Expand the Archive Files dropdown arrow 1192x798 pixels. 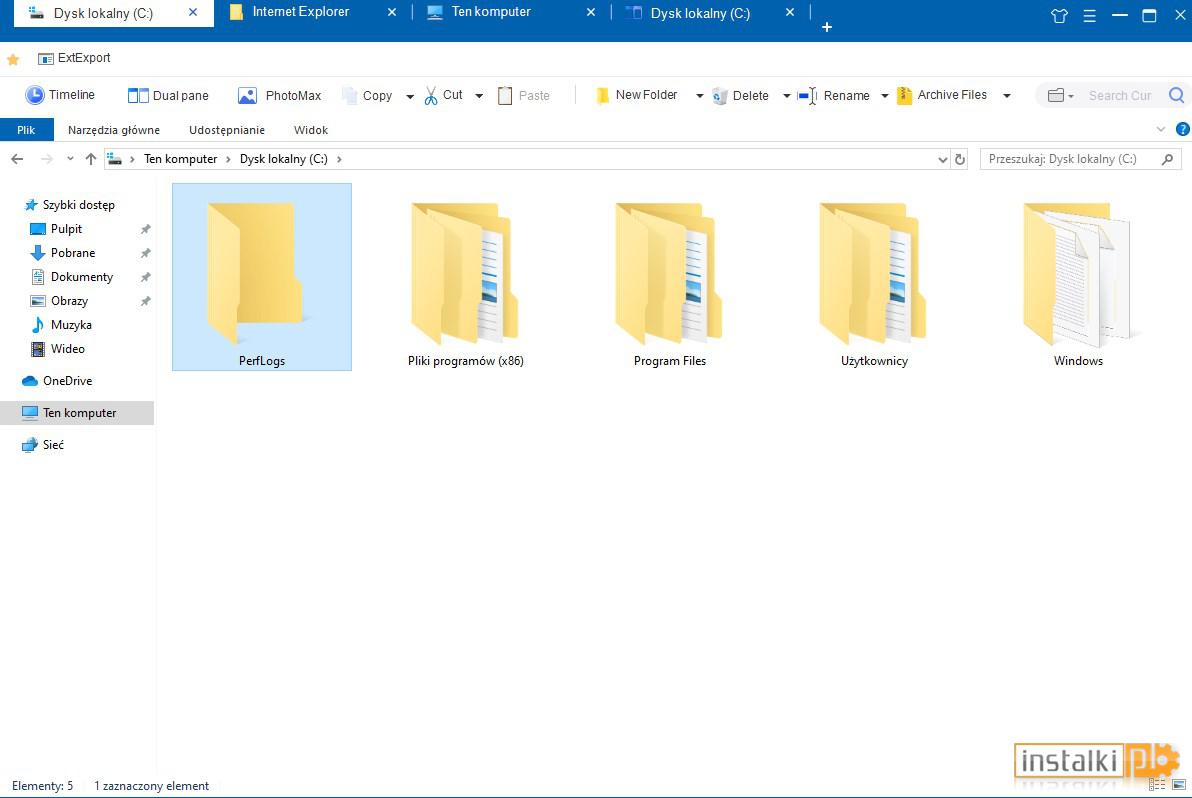[1007, 96]
